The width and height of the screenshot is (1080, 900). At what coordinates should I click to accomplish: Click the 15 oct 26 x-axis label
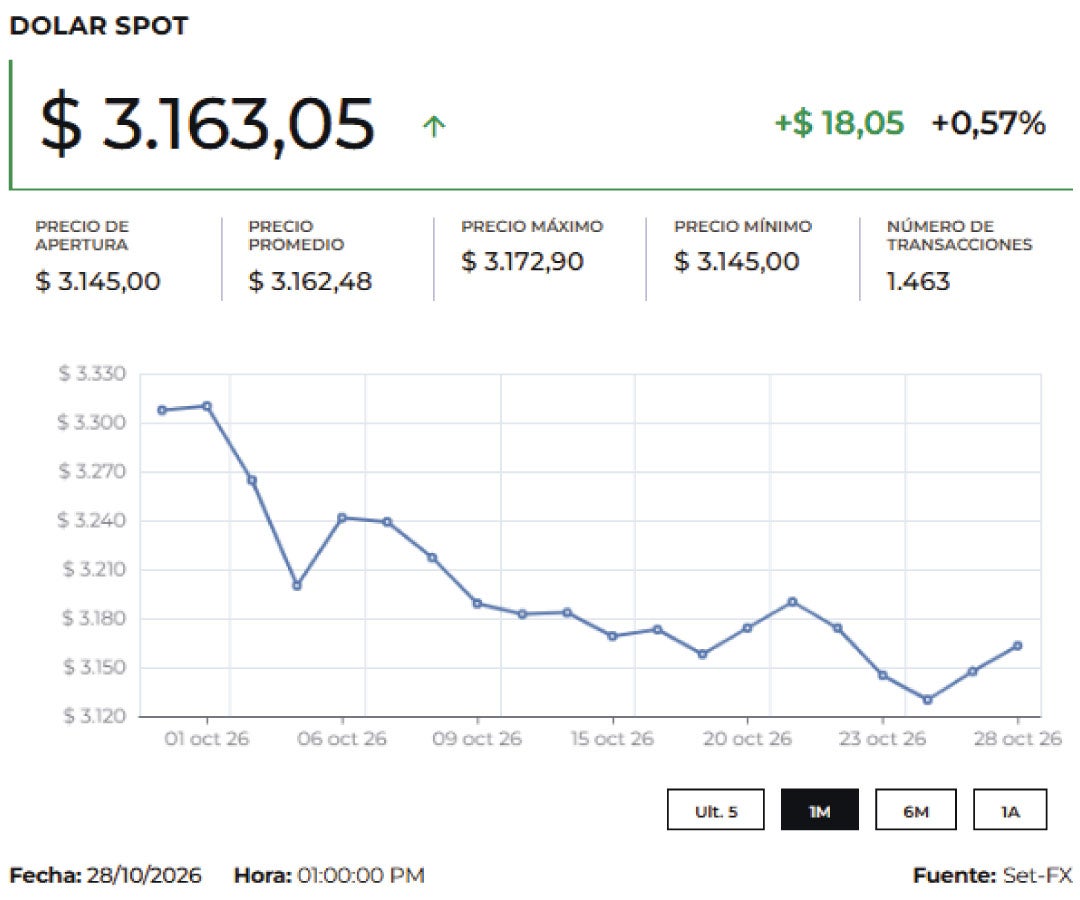[x=612, y=739]
